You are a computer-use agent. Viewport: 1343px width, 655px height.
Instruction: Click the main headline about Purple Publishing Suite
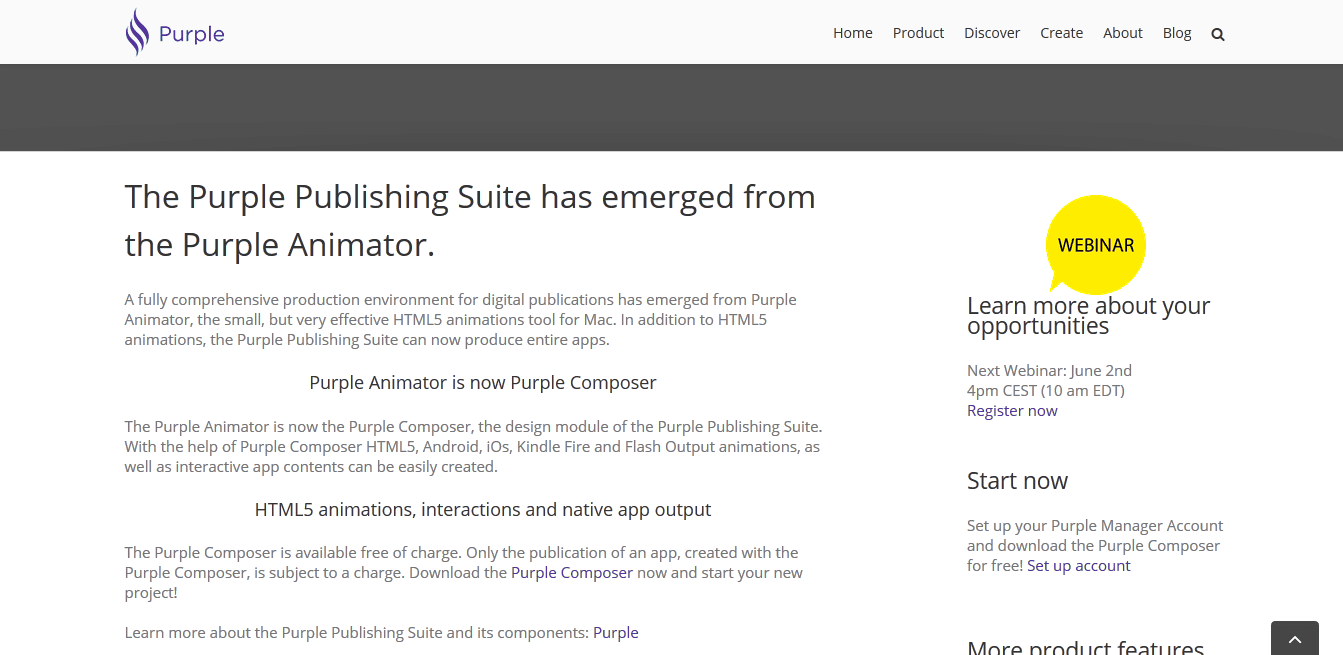pos(470,220)
